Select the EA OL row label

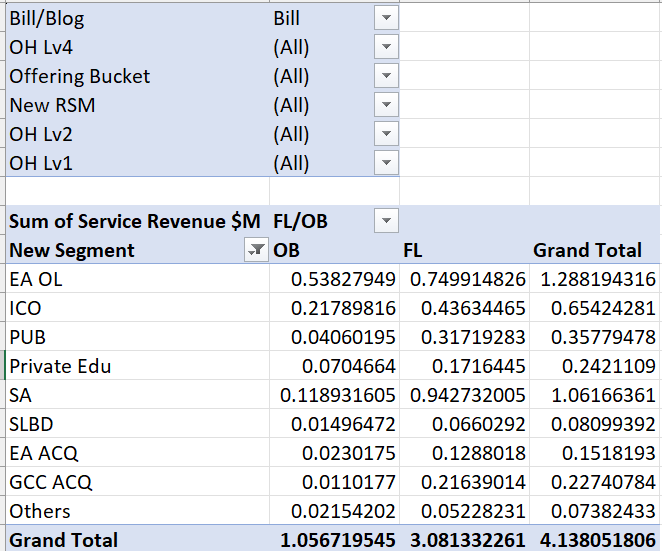[x=36, y=279]
